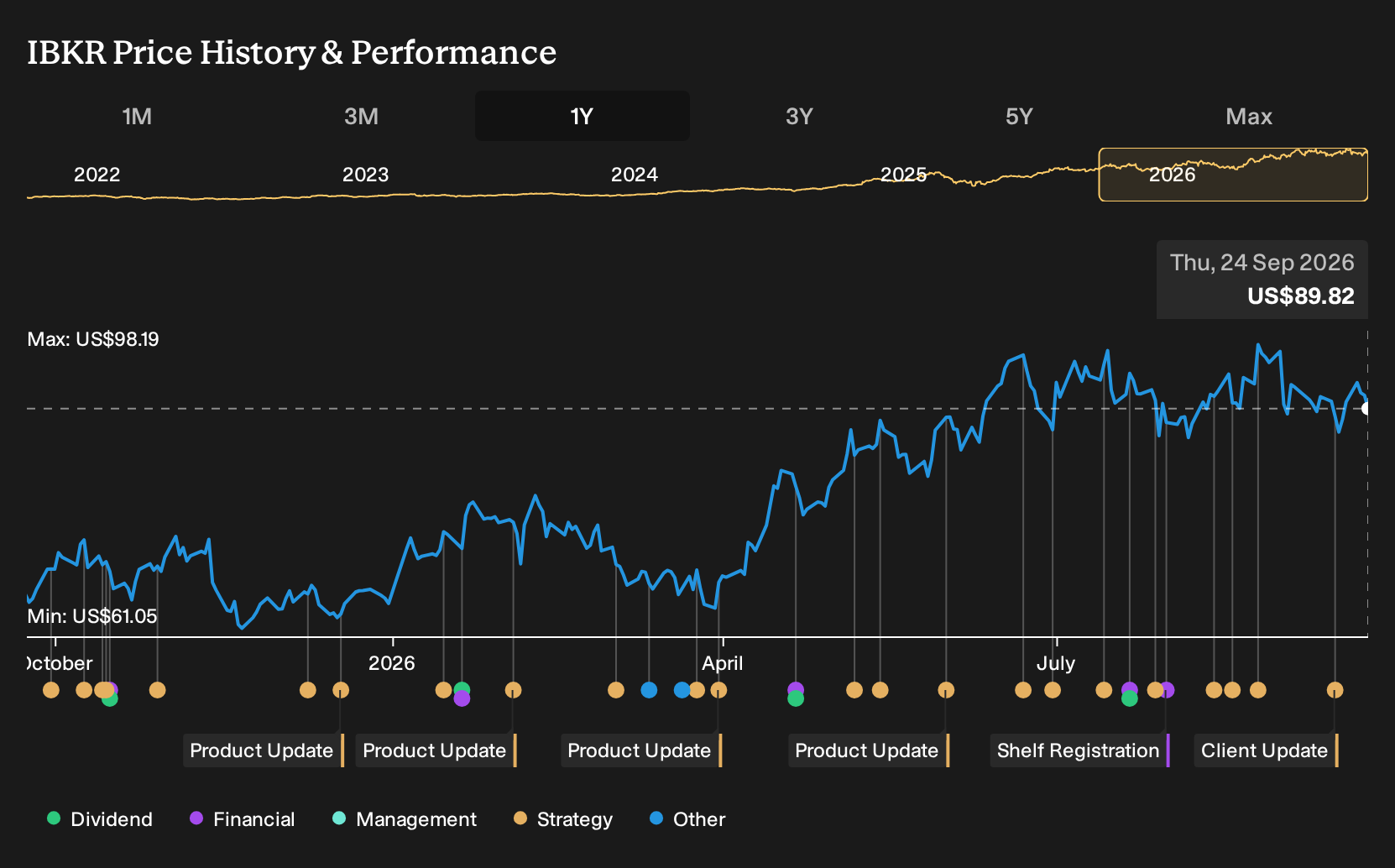Viewport: 1395px width, 868px height.
Task: Switch to the 5Y time range tab
Action: pos(1019,116)
